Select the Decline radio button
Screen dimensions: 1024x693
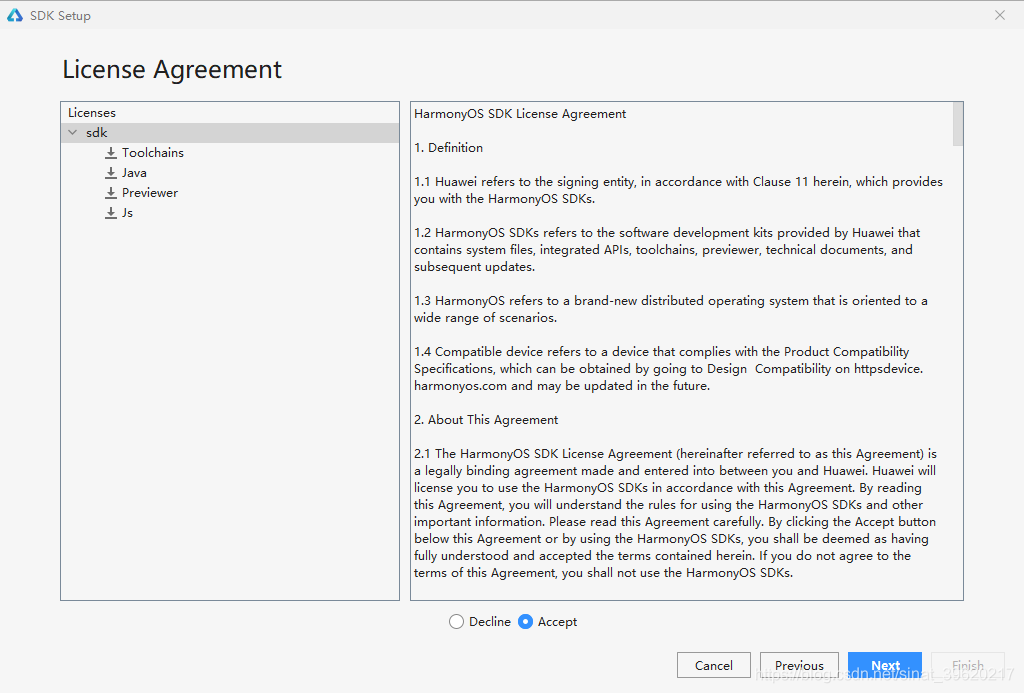coord(456,622)
